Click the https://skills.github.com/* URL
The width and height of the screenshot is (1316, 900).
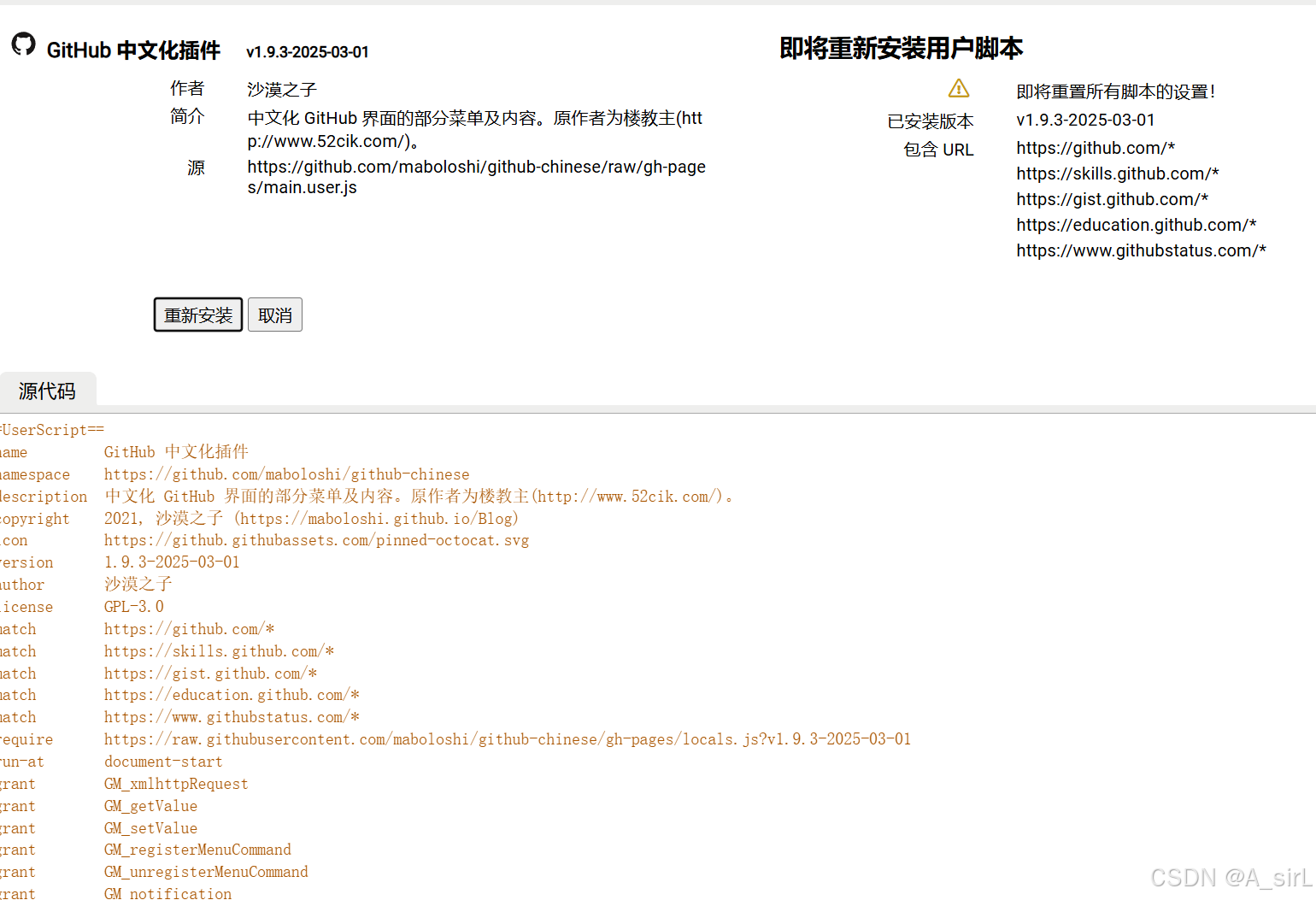[1118, 174]
